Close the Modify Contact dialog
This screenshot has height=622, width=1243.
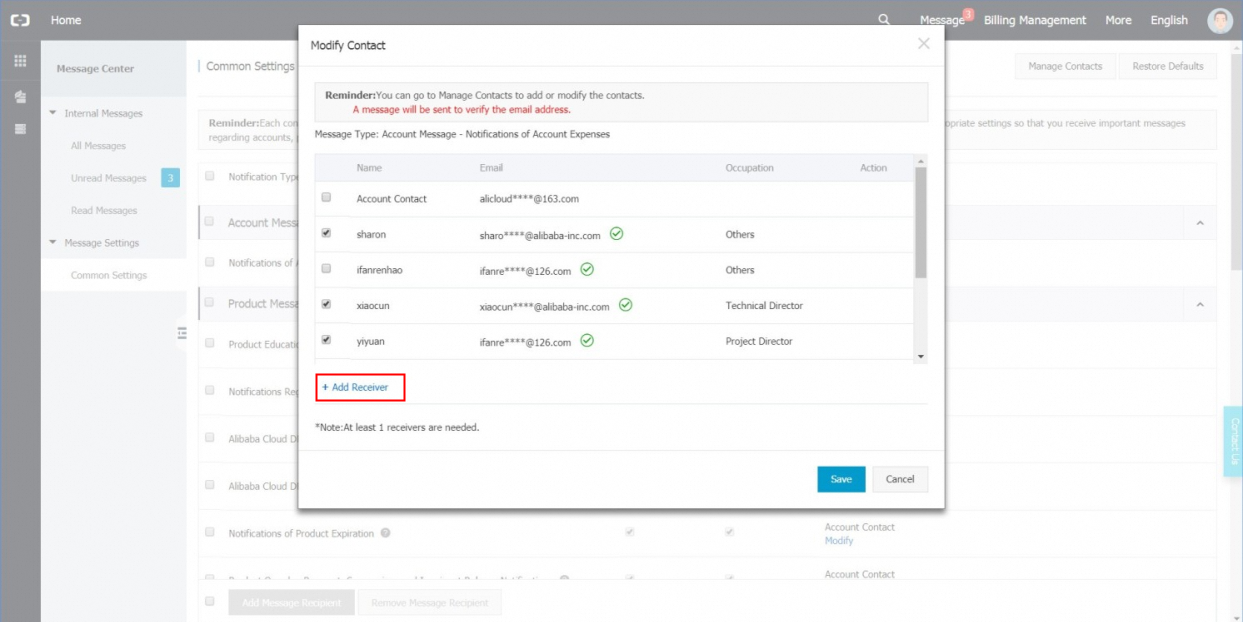(x=923, y=44)
